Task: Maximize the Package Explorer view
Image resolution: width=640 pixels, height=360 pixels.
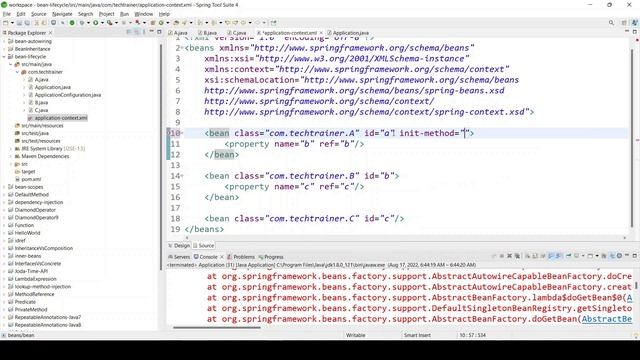Action: [159, 32]
